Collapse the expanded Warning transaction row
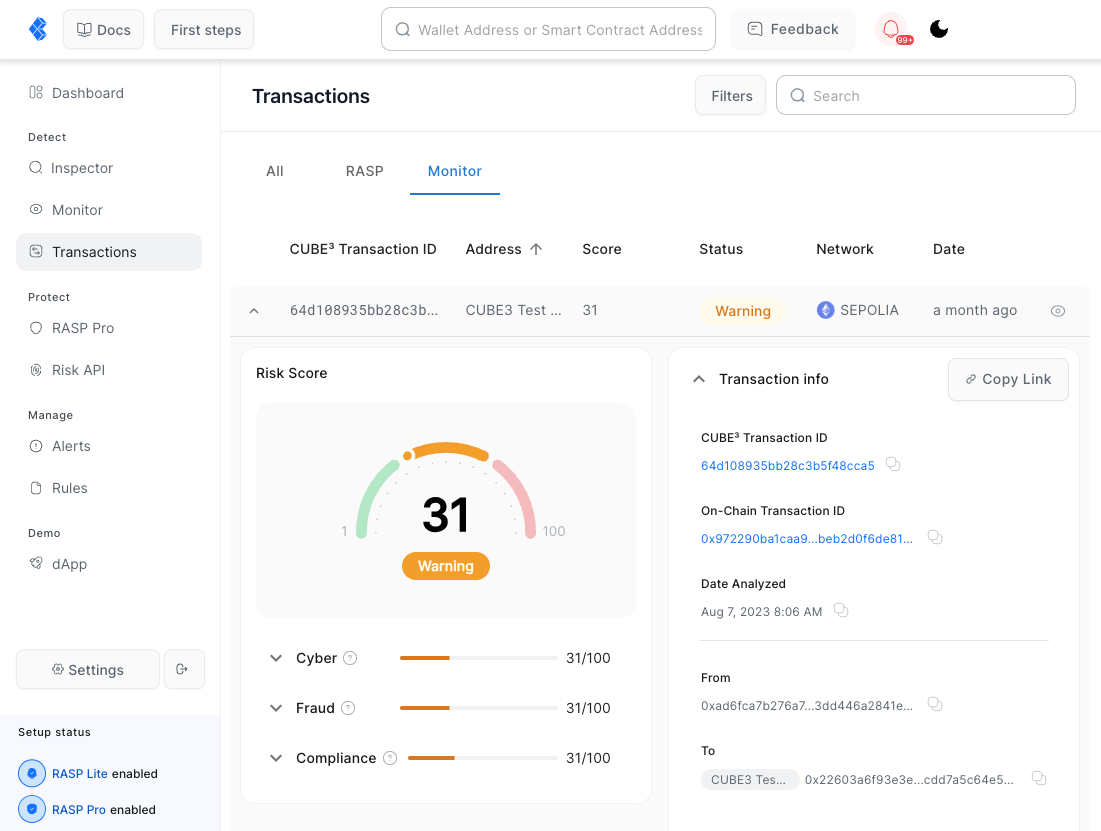 [253, 310]
